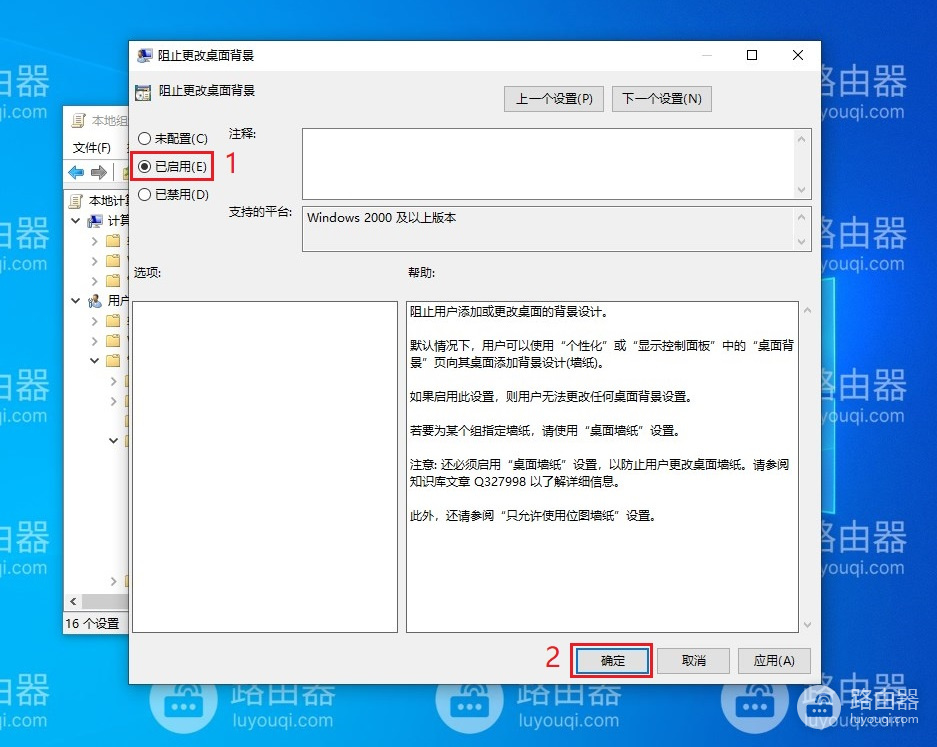Click the Forward arrow in group policy editor

[99, 173]
